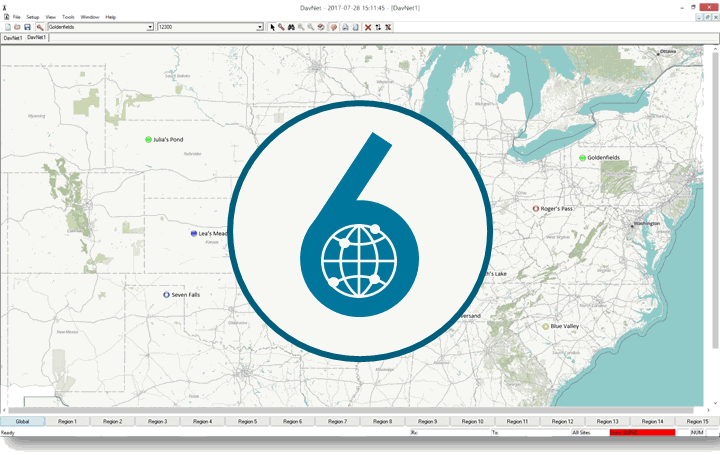Click the red user status indicator

click(642, 433)
